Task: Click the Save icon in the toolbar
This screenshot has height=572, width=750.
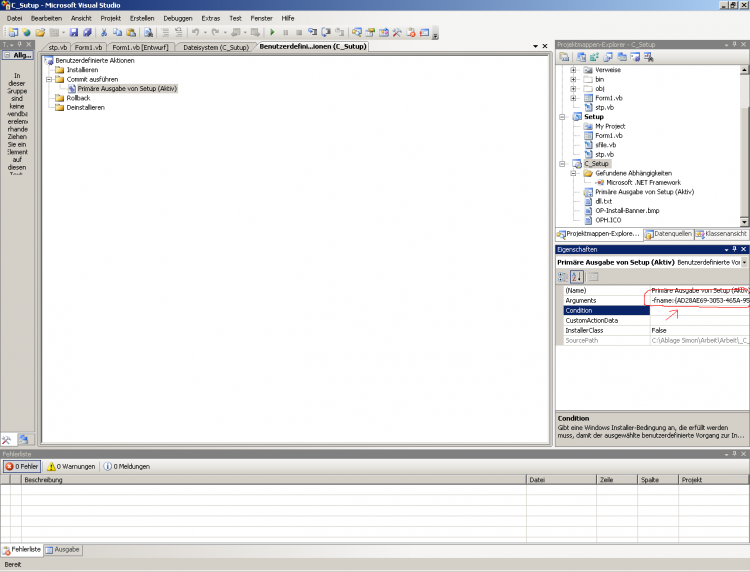Action: (74, 33)
